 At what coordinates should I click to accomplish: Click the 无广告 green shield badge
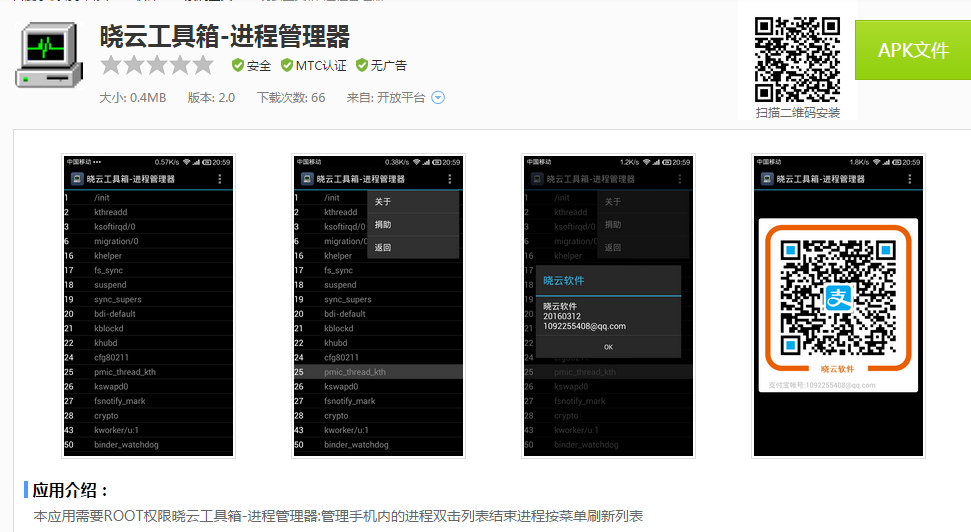coord(362,65)
